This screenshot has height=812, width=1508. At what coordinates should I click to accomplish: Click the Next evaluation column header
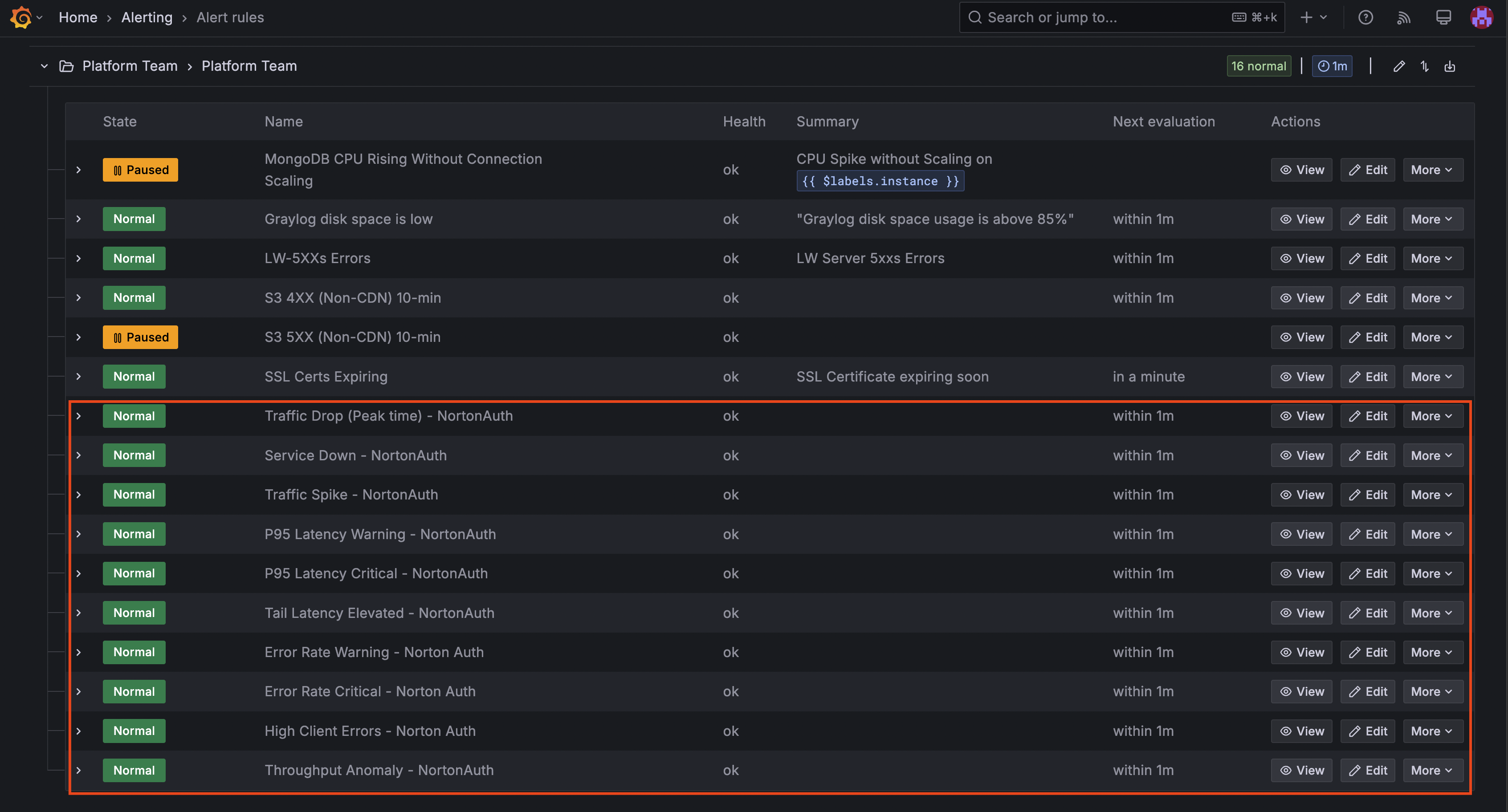click(1164, 122)
